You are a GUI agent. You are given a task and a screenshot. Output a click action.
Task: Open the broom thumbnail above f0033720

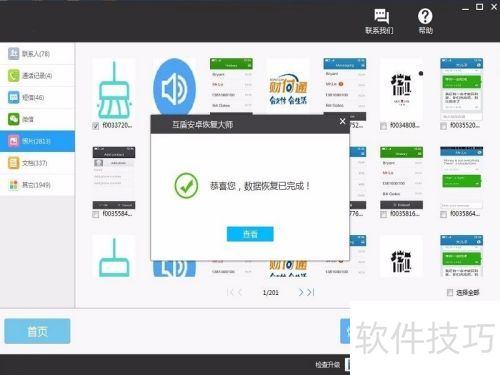[x=114, y=89]
